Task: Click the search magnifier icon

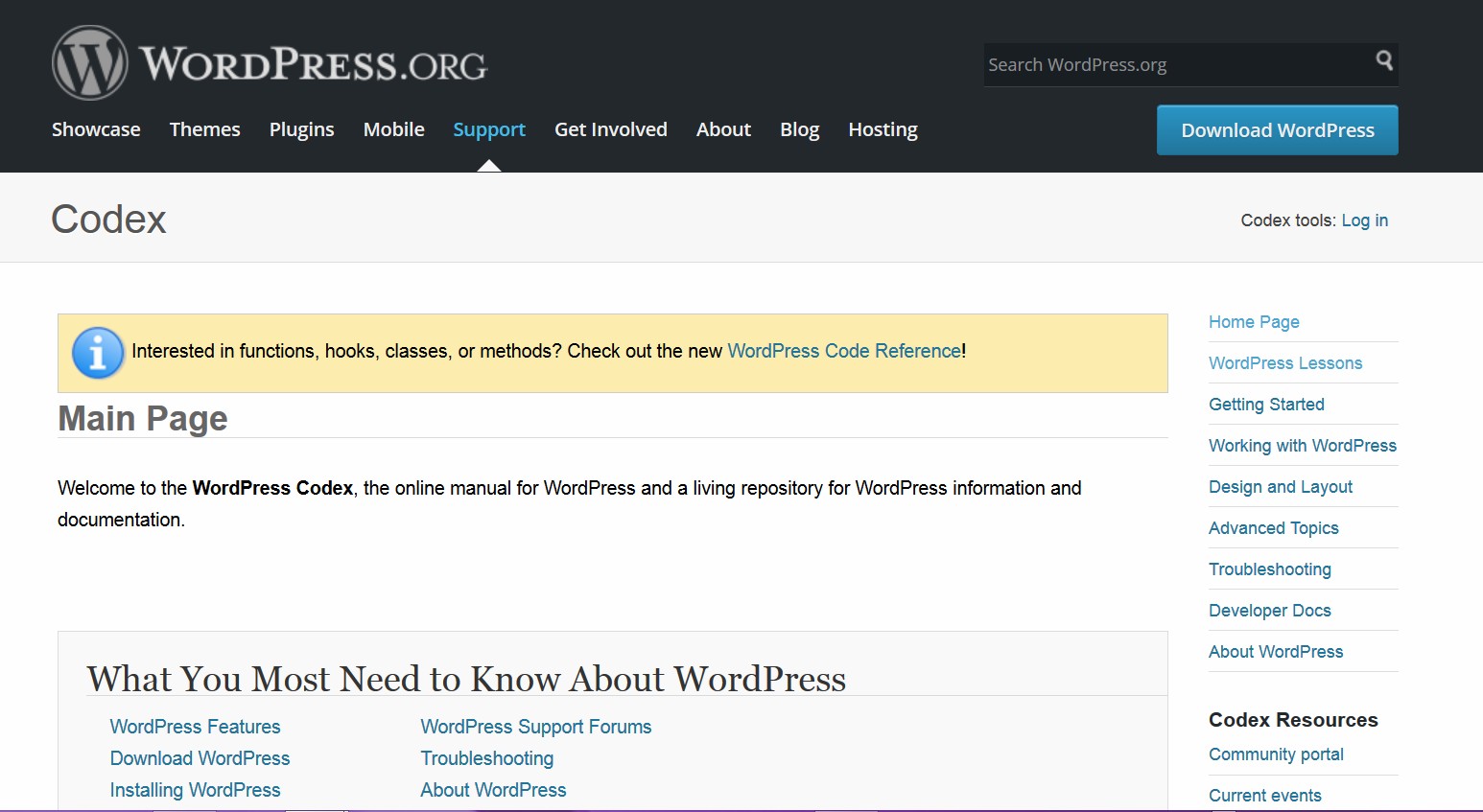Action: point(1383,60)
